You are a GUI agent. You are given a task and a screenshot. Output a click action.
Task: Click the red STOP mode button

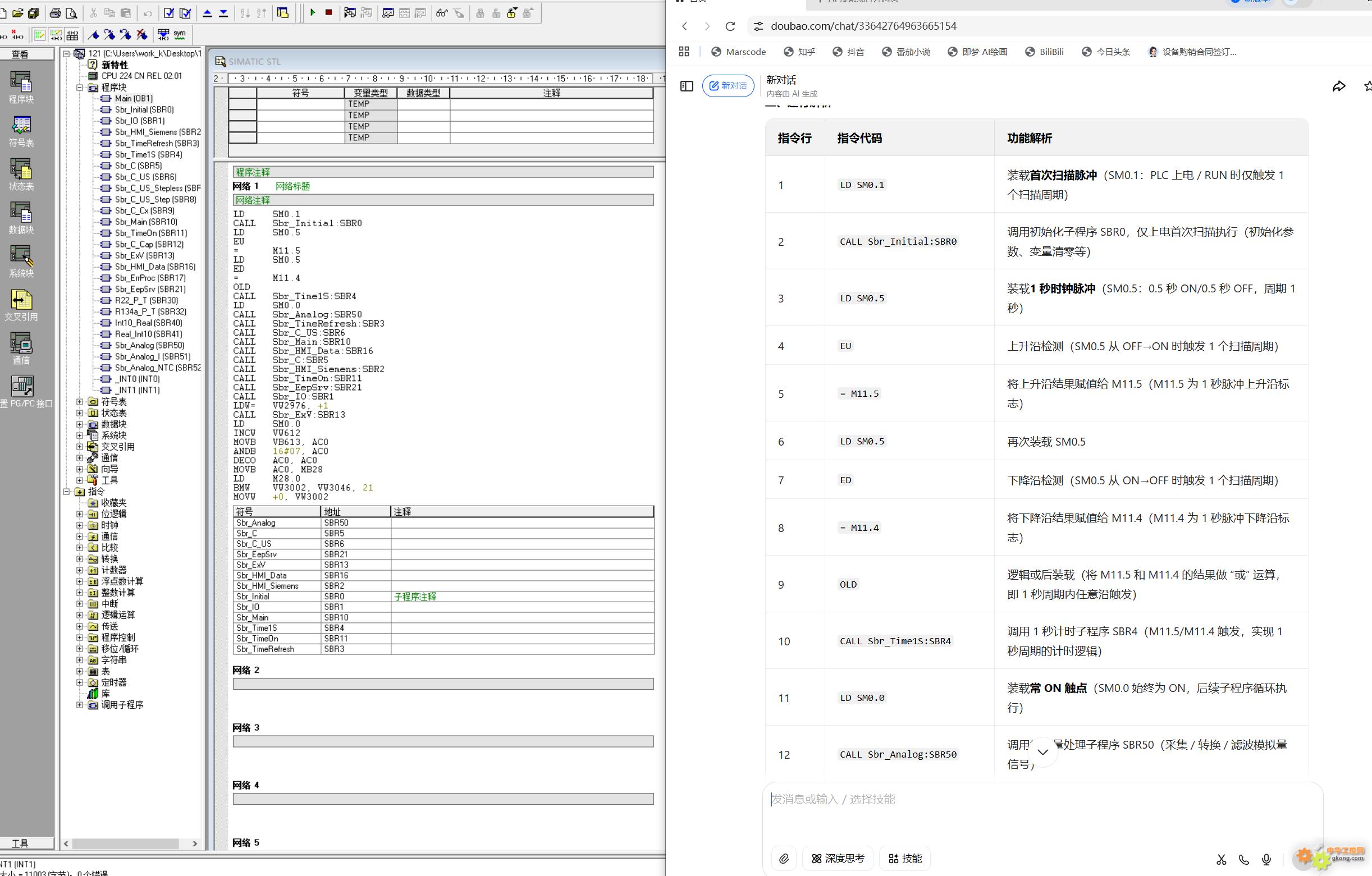[329, 12]
